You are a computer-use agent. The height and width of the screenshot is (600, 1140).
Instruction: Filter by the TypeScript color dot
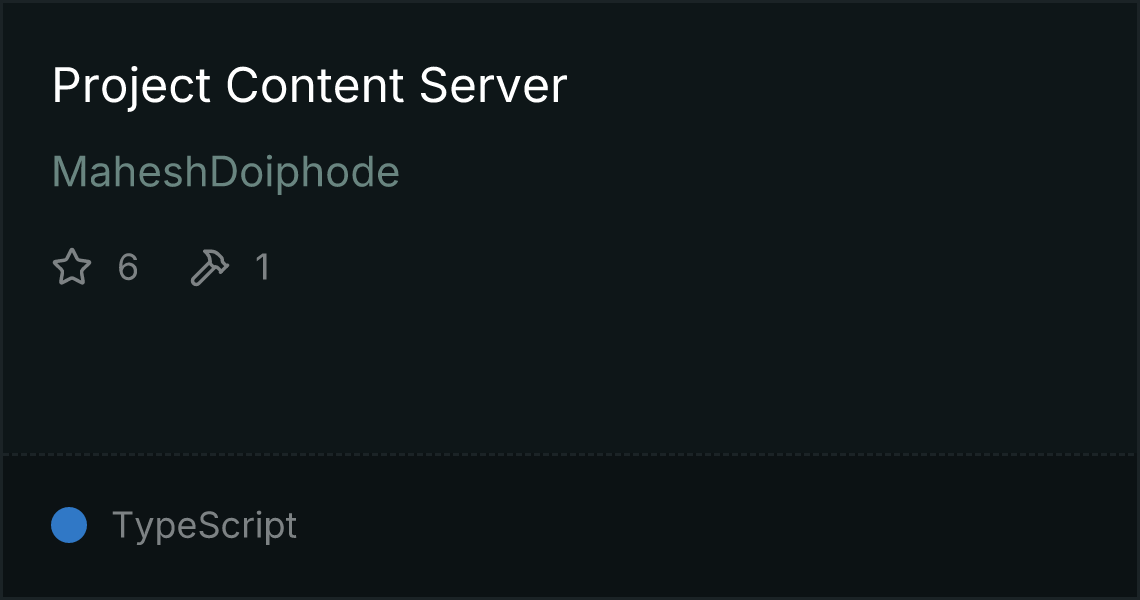click(69, 525)
